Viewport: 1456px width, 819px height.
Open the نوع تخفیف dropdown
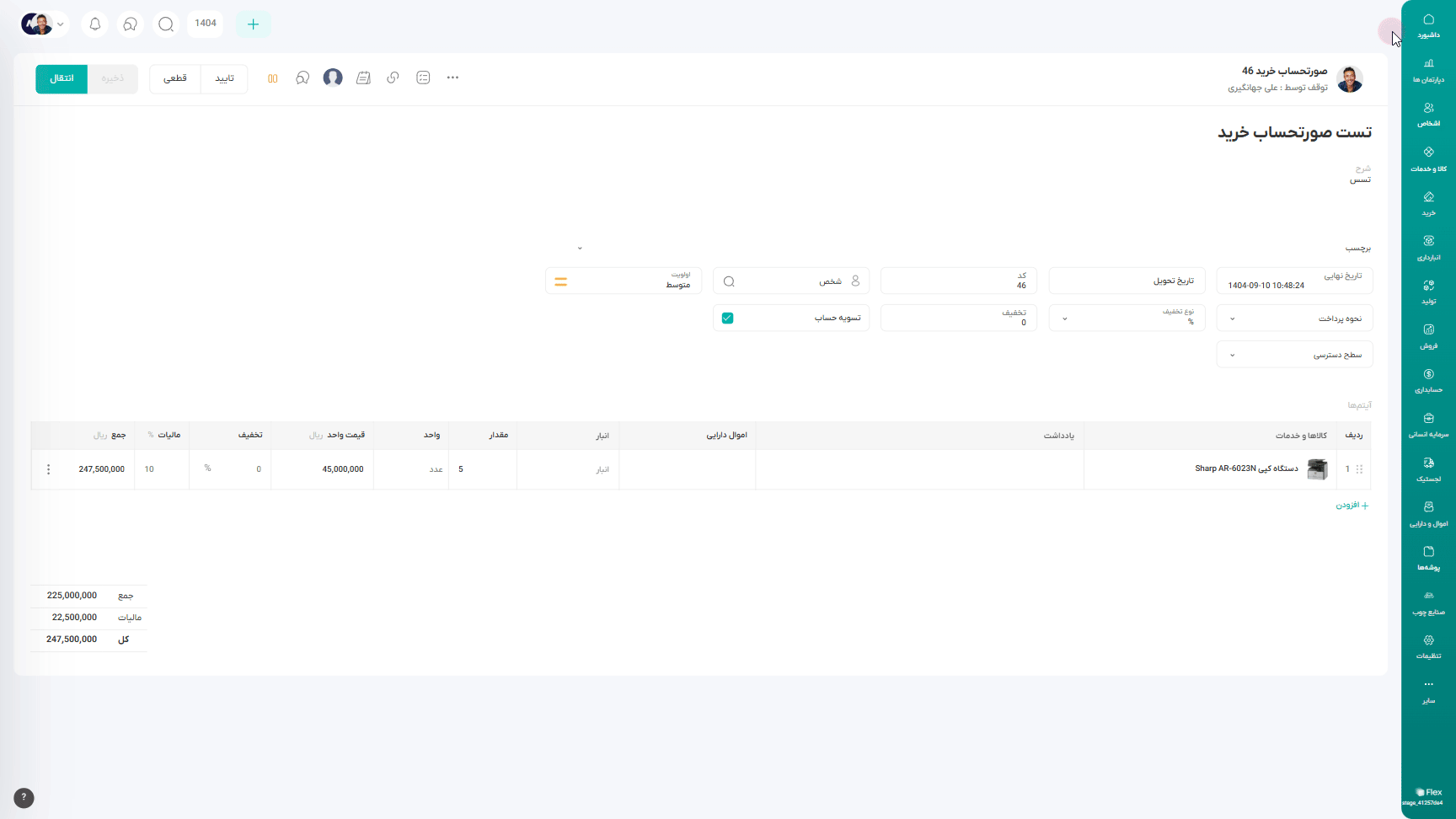point(1127,318)
